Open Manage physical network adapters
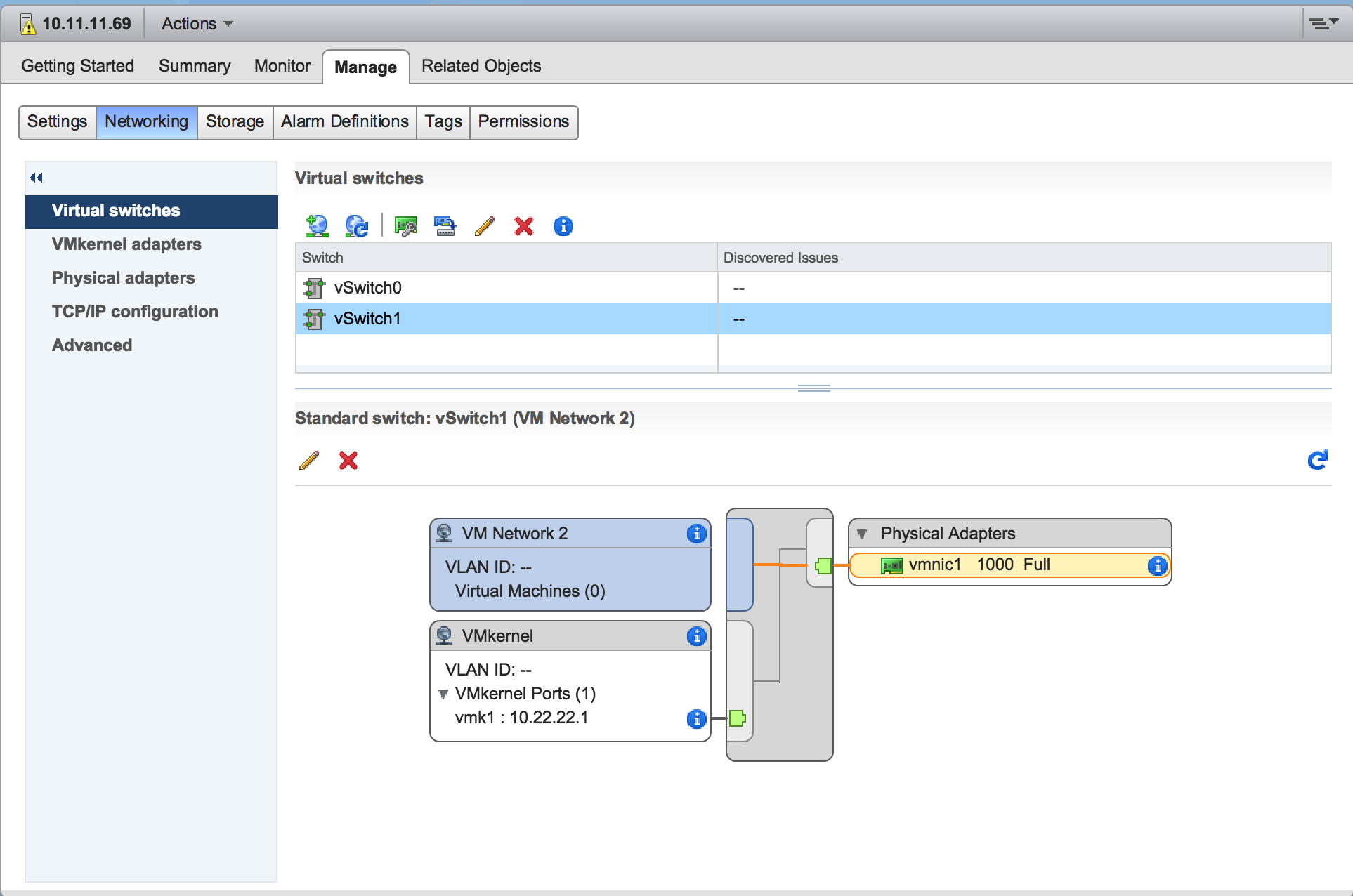This screenshot has height=896, width=1353. [406, 226]
